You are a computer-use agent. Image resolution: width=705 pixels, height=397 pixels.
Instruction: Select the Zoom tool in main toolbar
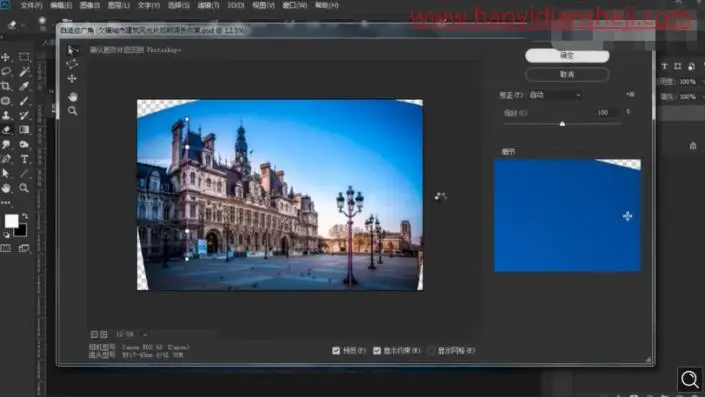pos(24,188)
